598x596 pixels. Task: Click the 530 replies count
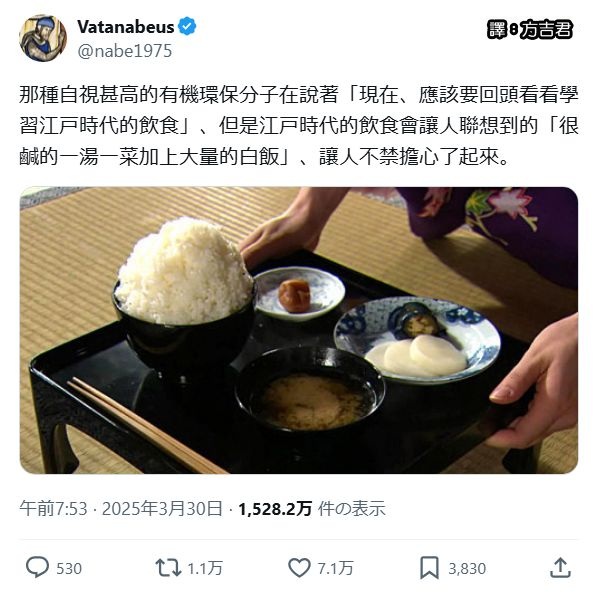pos(69,569)
